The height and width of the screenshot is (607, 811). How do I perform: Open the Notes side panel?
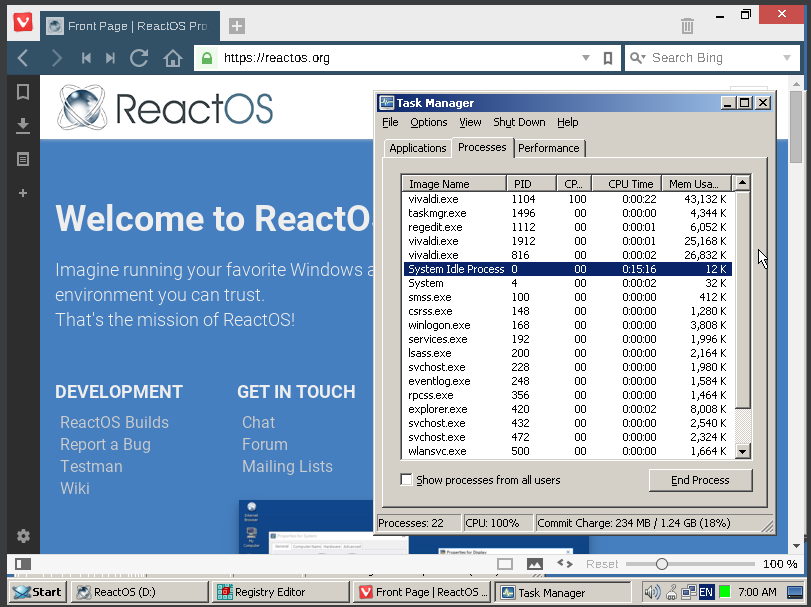point(22,159)
